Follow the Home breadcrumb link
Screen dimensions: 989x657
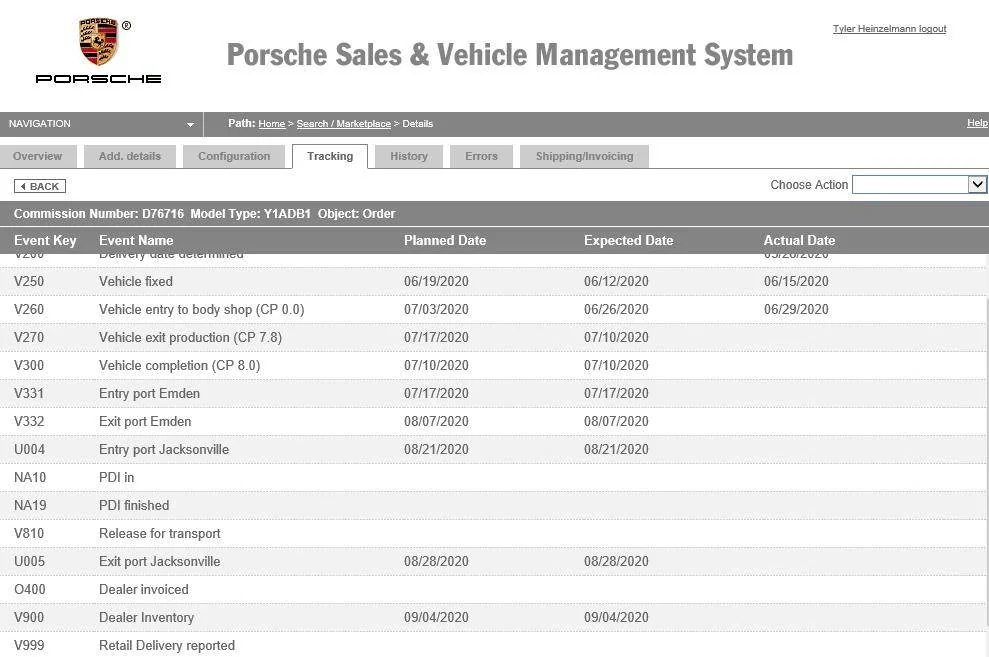pyautogui.click(x=272, y=124)
